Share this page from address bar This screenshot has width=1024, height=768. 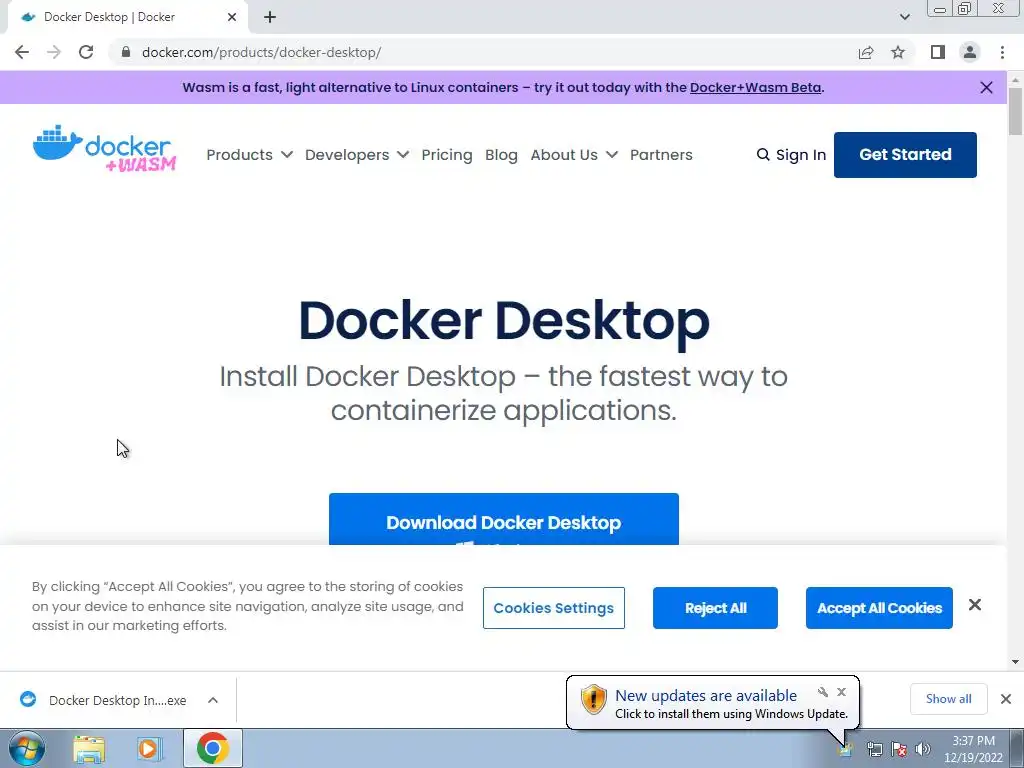click(x=866, y=52)
